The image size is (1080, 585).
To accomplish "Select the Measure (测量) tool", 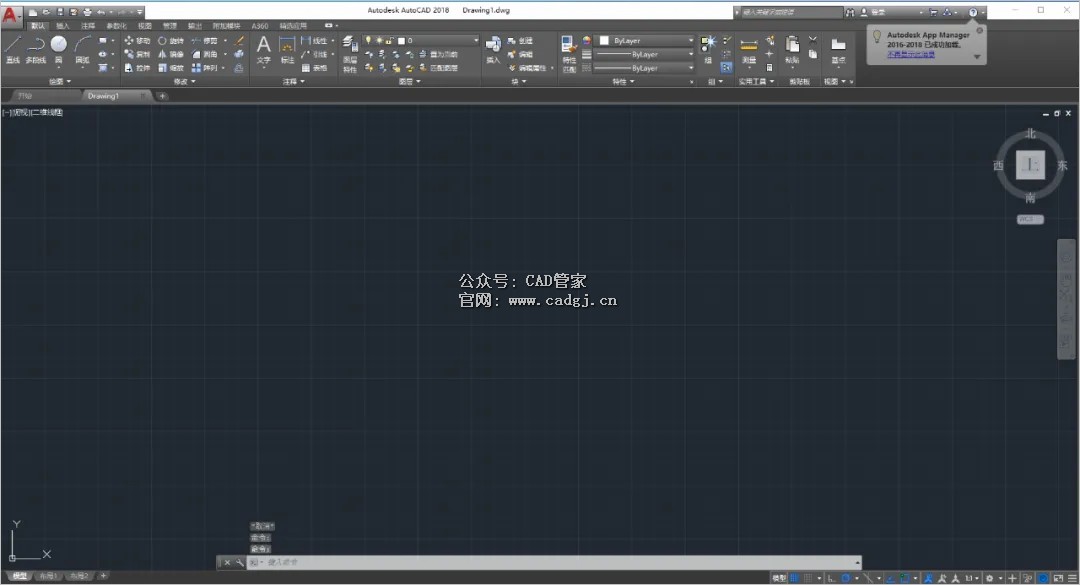I will pos(749,50).
